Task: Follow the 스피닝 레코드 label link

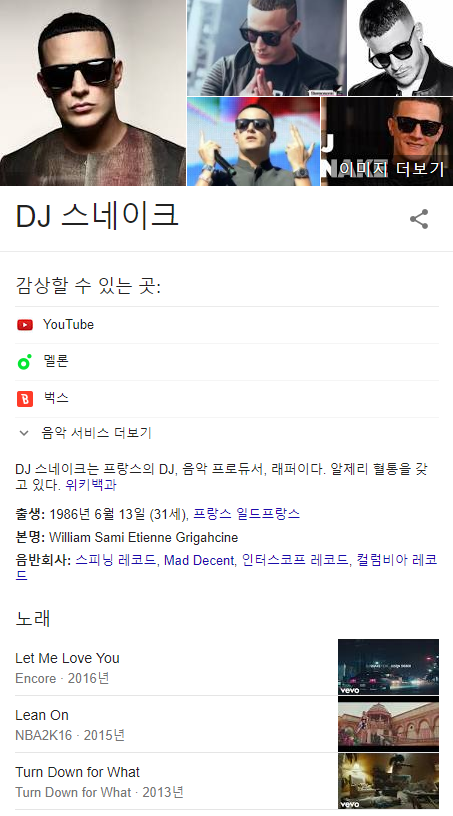Action: coord(116,560)
